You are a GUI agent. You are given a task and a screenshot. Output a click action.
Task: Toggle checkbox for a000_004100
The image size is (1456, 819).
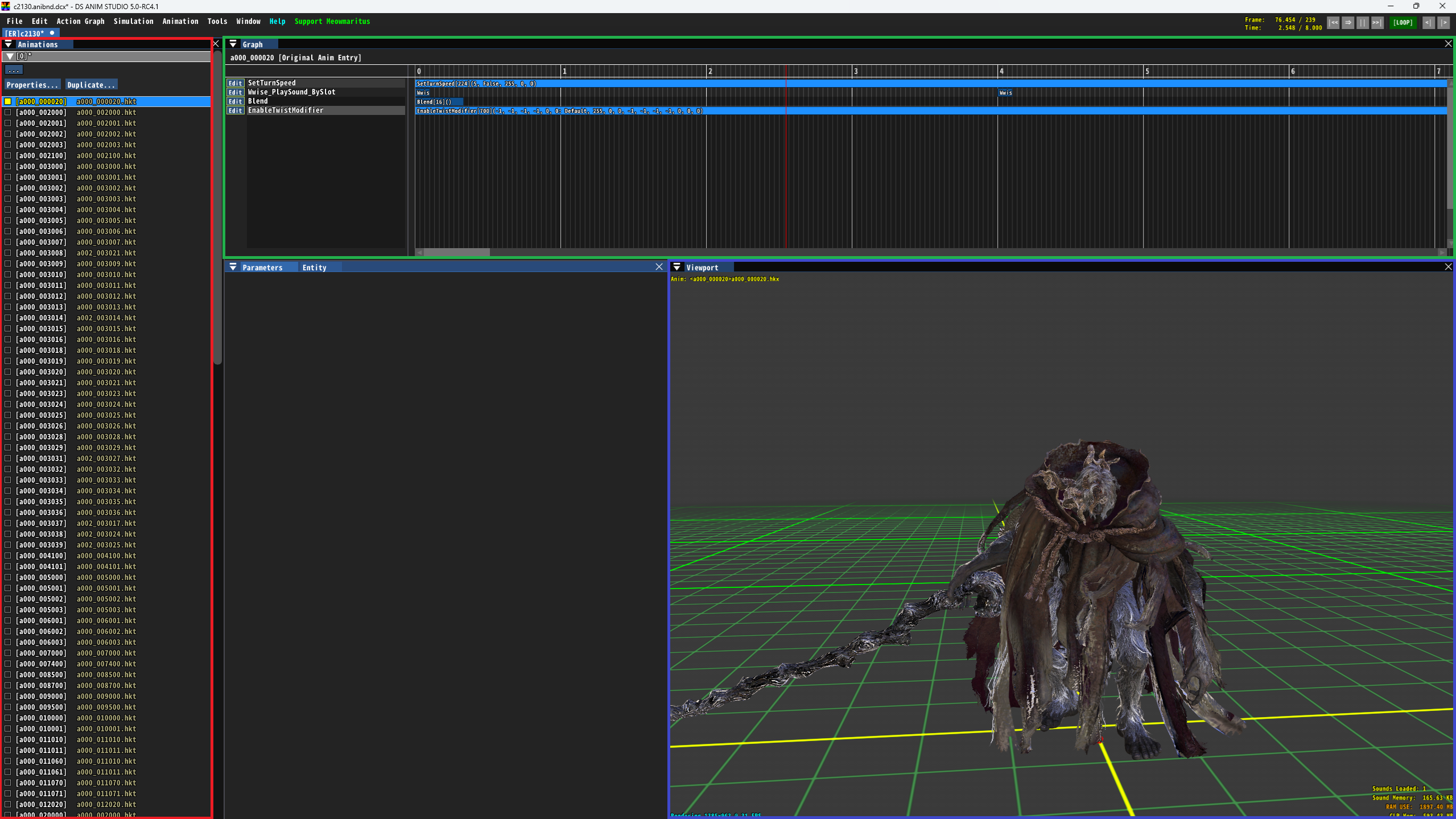pos(8,555)
